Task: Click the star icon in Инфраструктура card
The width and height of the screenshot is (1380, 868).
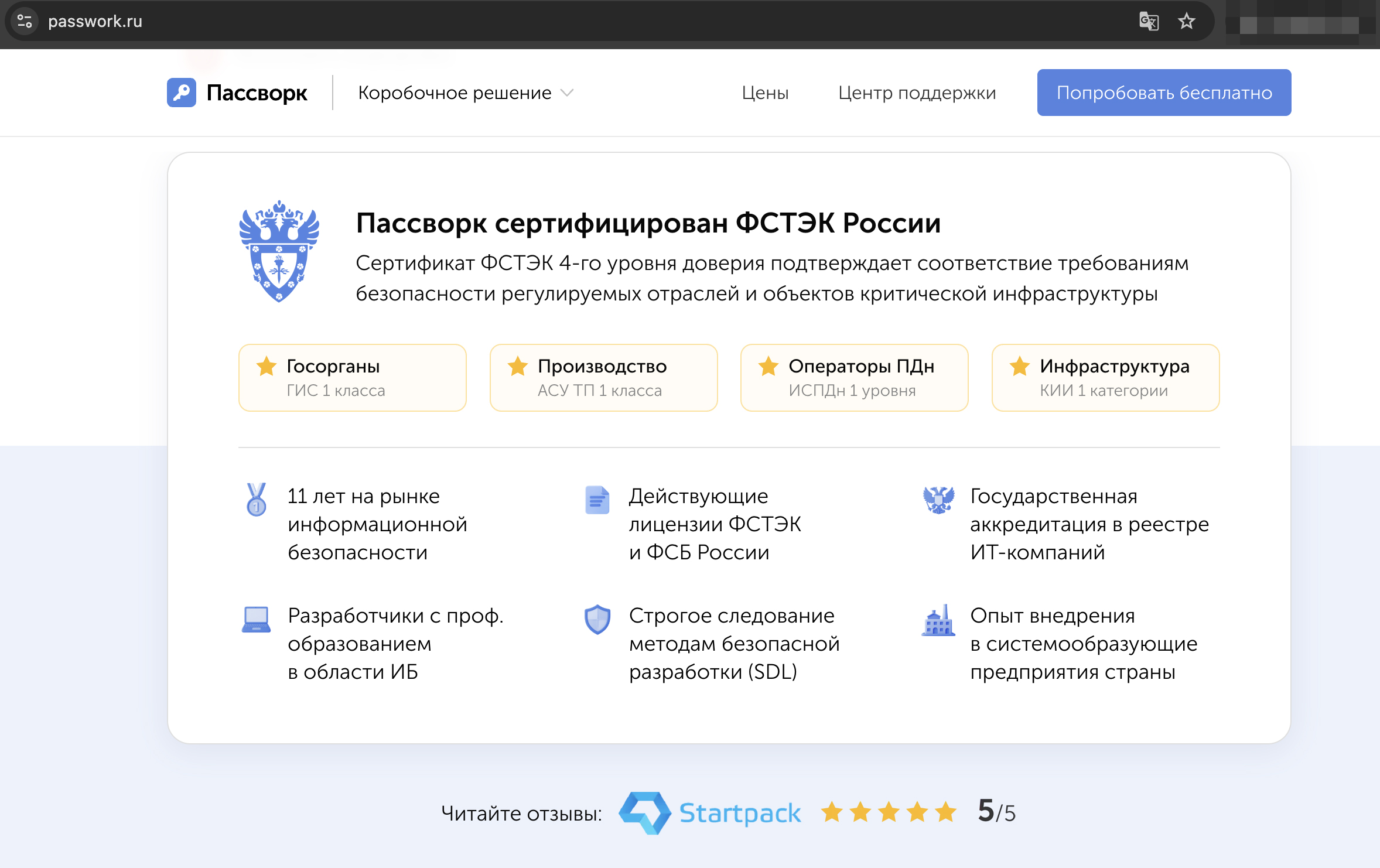Action: [1020, 366]
